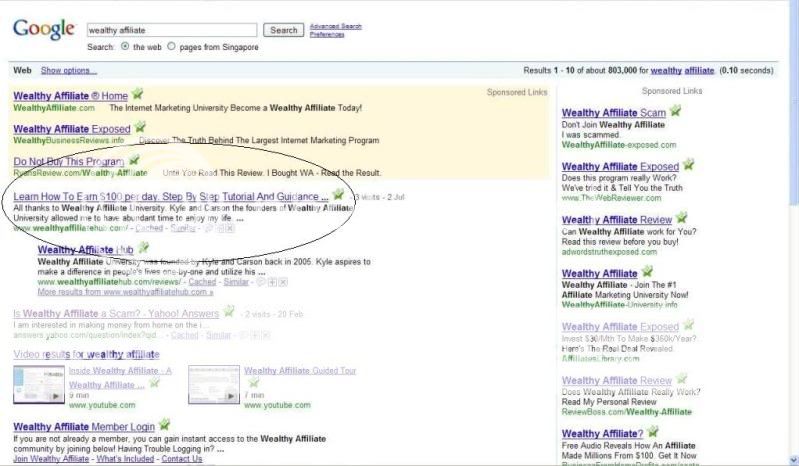Select 'pages from Singapore' radio button
The height and width of the screenshot is (466, 799).
171,46
